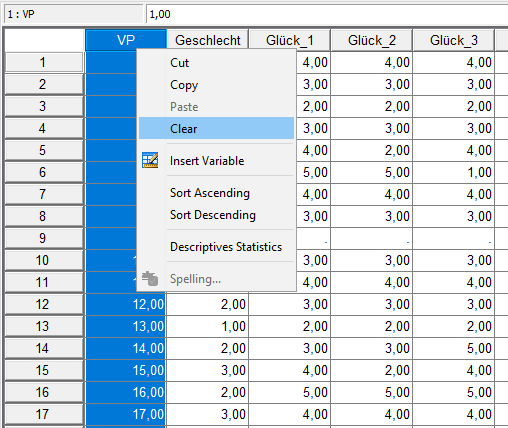This screenshot has height=428, width=508.
Task: Choose Copy from the context menu
Action: (216, 85)
